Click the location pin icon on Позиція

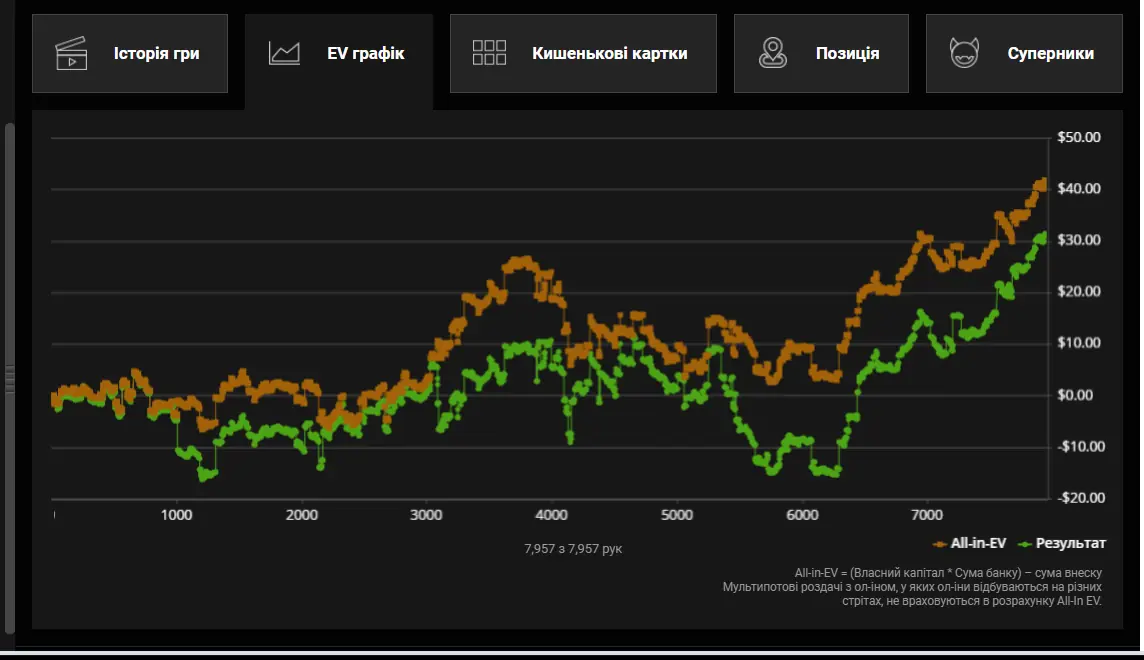pyautogui.click(x=771, y=53)
